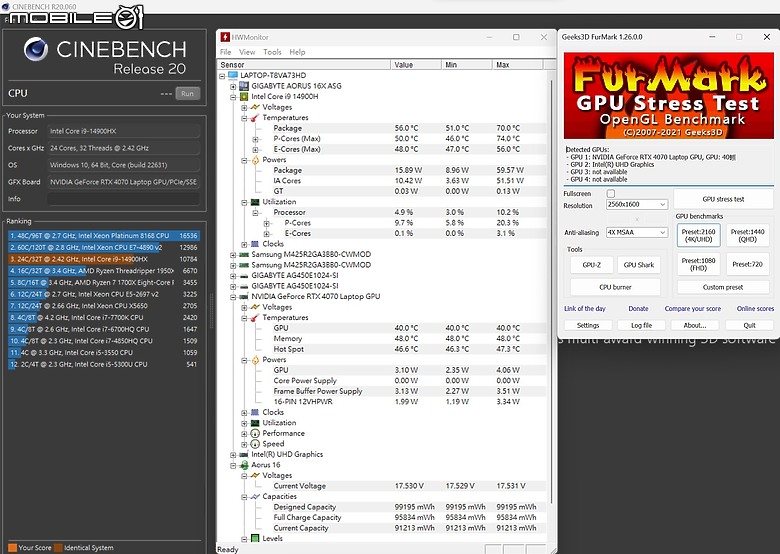The height and width of the screenshot is (554, 780).
Task: Select Preset:1440 (QHD) benchmark
Action: [x=748, y=235]
